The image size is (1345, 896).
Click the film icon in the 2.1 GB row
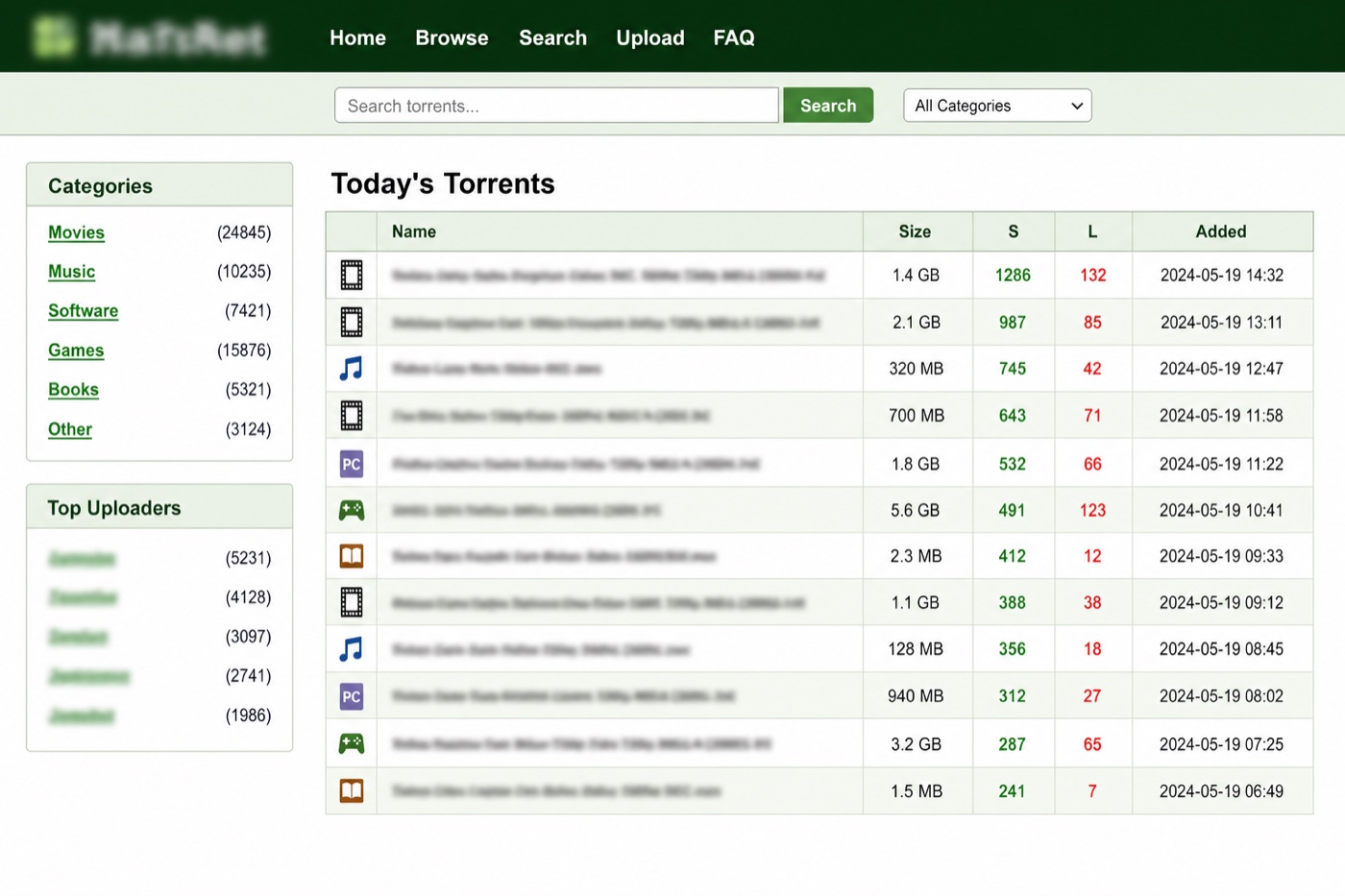pyautogui.click(x=352, y=323)
